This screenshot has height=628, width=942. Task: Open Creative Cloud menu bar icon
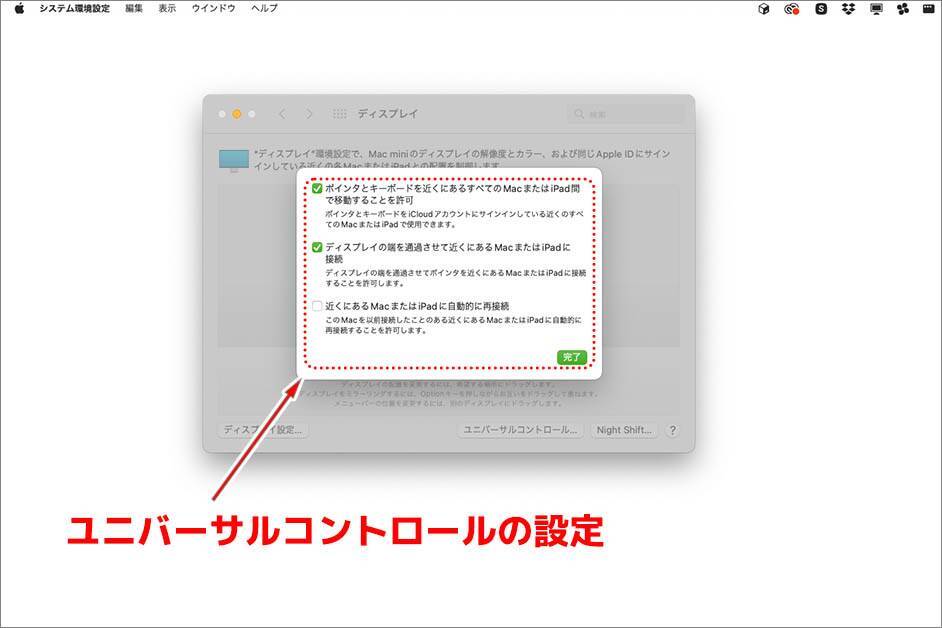coord(792,8)
